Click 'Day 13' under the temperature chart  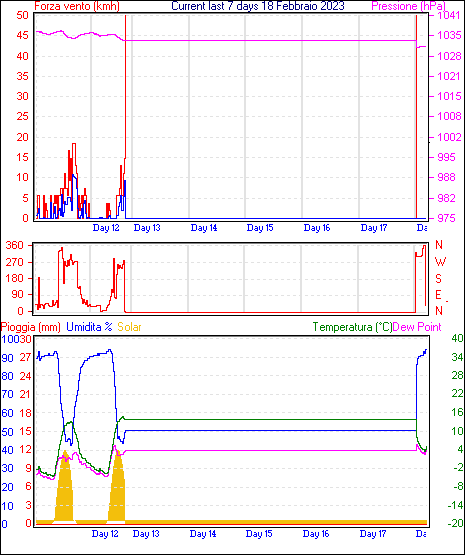pyautogui.click(x=146, y=534)
